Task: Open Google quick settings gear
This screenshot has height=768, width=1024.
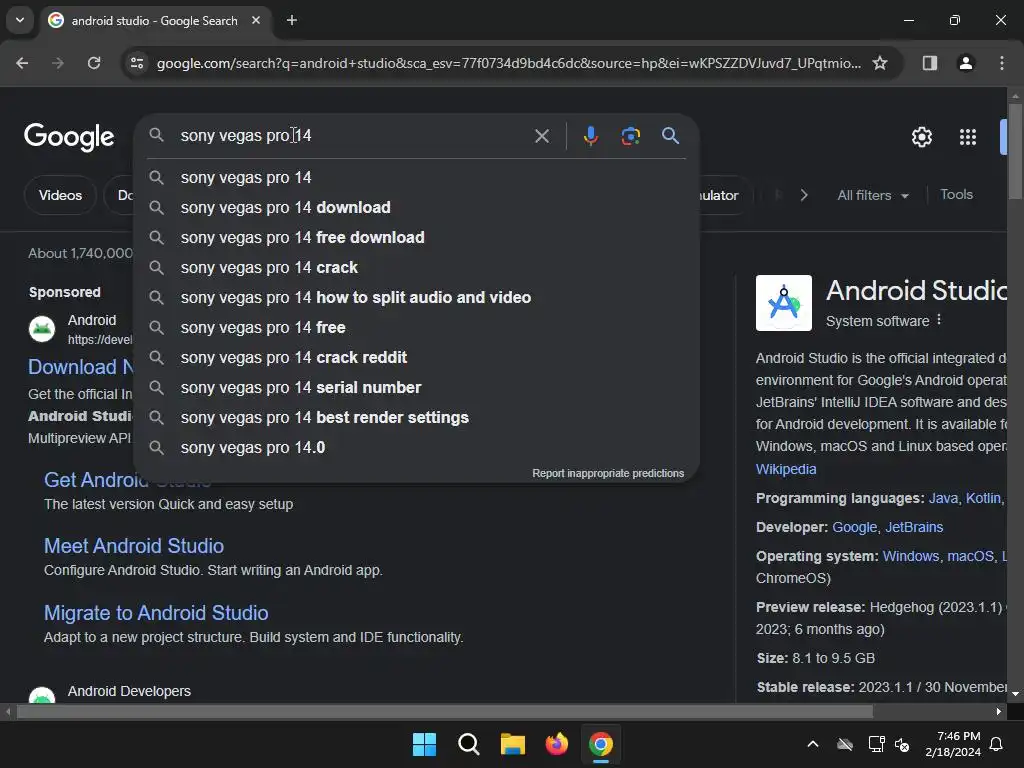Action: [x=921, y=137]
